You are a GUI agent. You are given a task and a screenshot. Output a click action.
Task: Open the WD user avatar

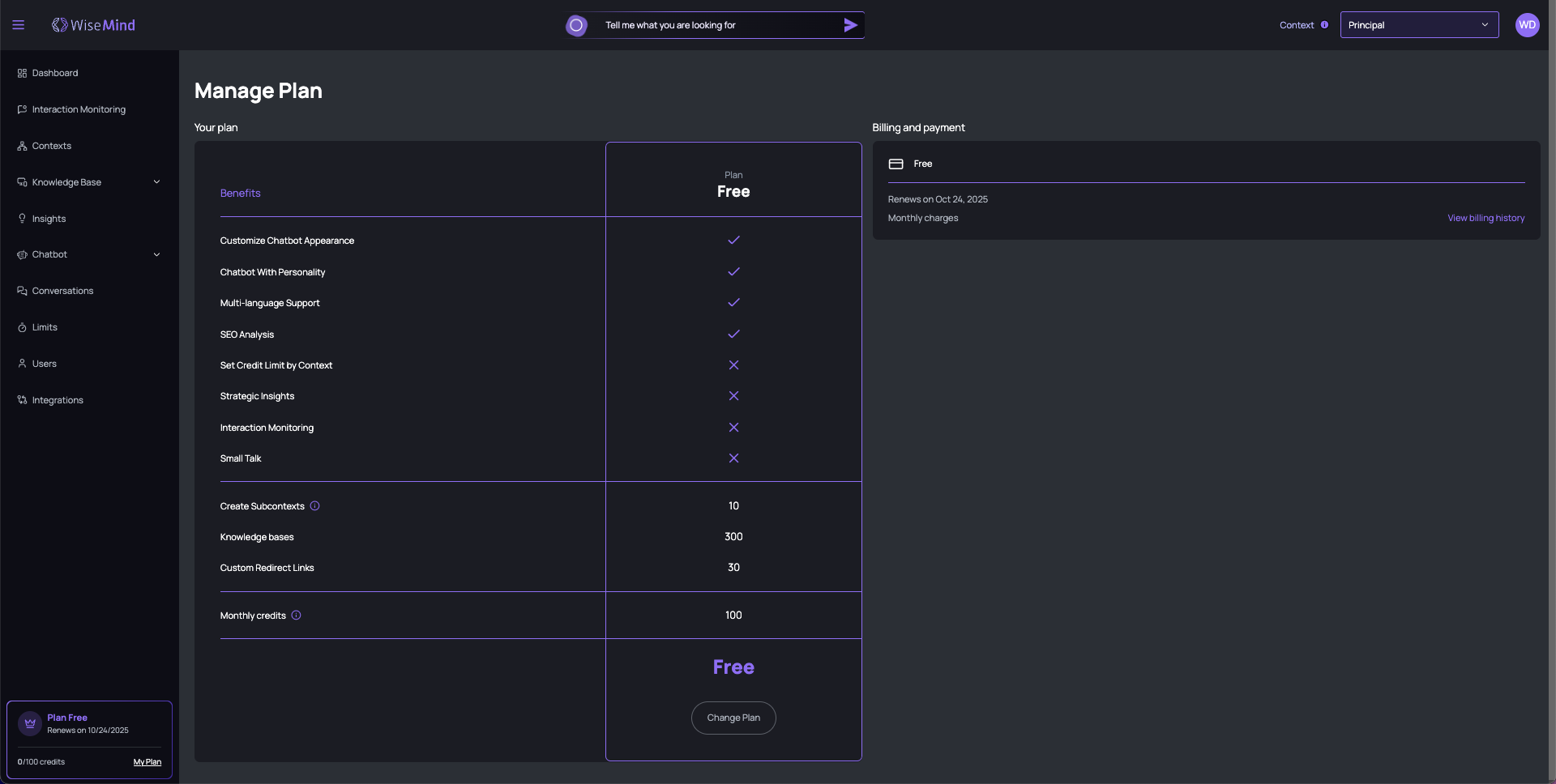(1527, 25)
